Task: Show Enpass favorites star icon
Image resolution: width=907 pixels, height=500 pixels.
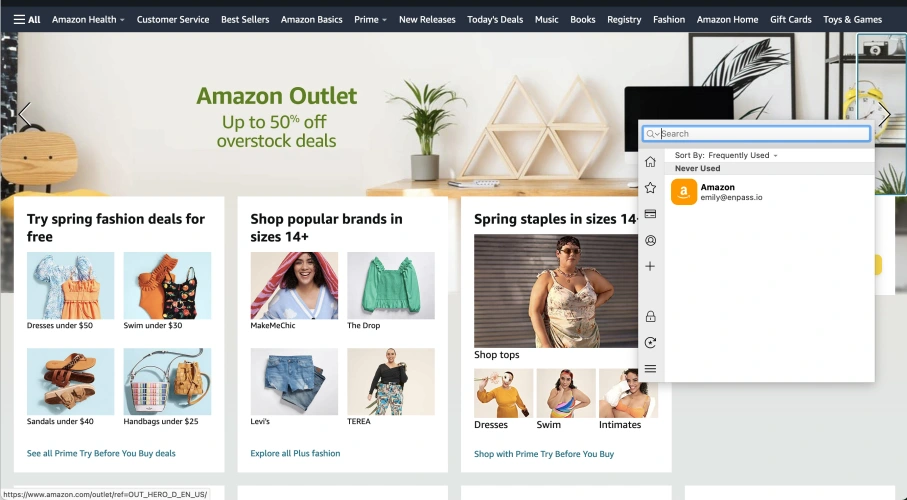Action: coord(650,188)
